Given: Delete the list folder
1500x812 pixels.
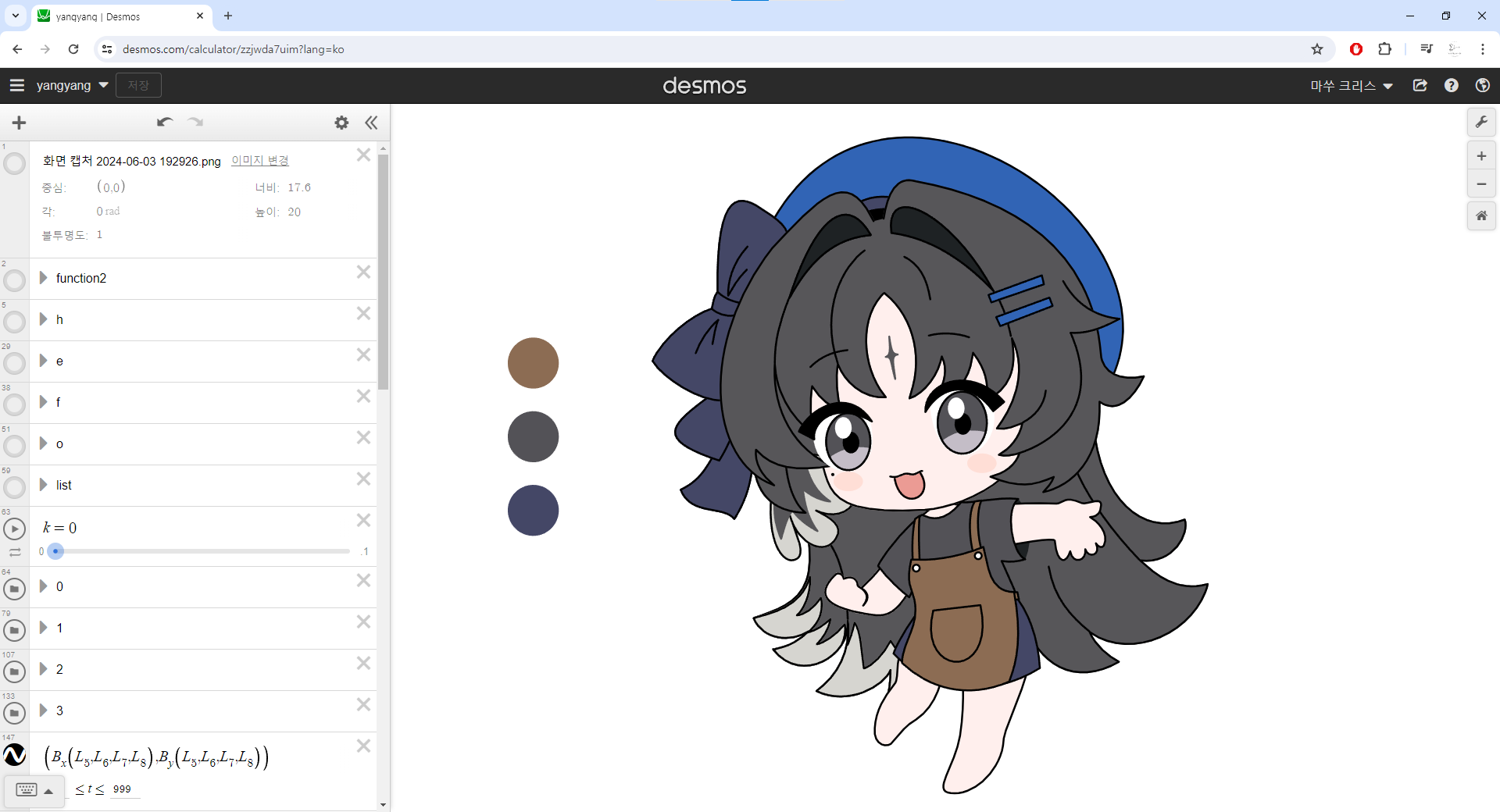Looking at the screenshot, I should pyautogui.click(x=363, y=479).
